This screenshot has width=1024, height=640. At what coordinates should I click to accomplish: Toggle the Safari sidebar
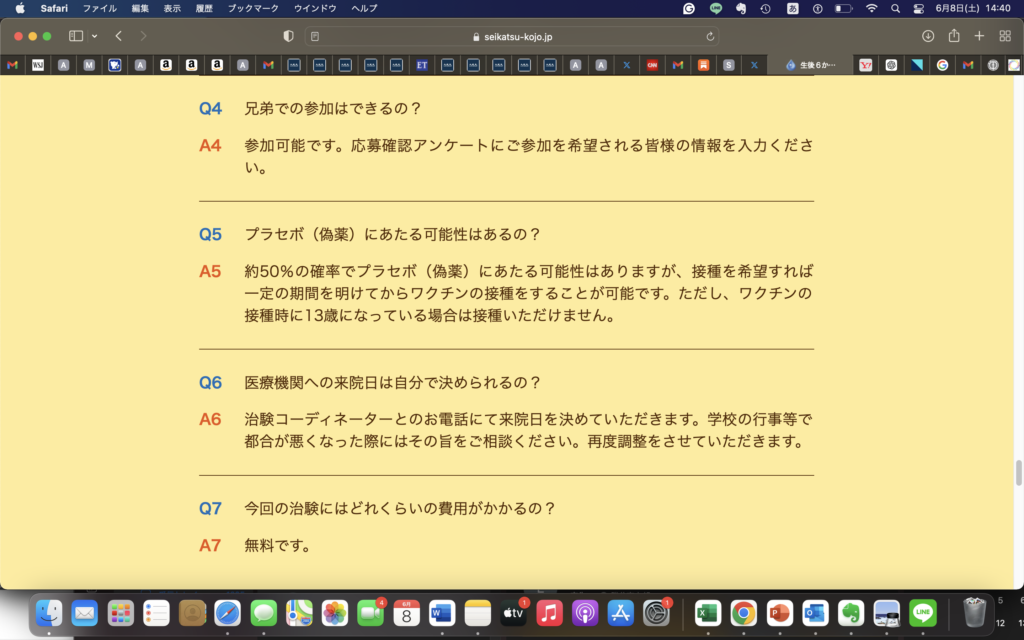pos(76,36)
